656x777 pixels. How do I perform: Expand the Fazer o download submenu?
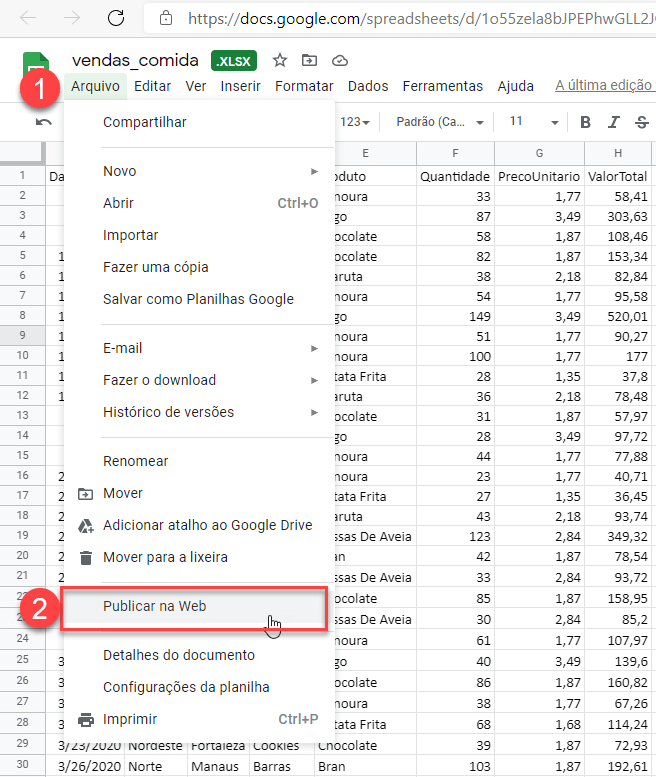314,381
